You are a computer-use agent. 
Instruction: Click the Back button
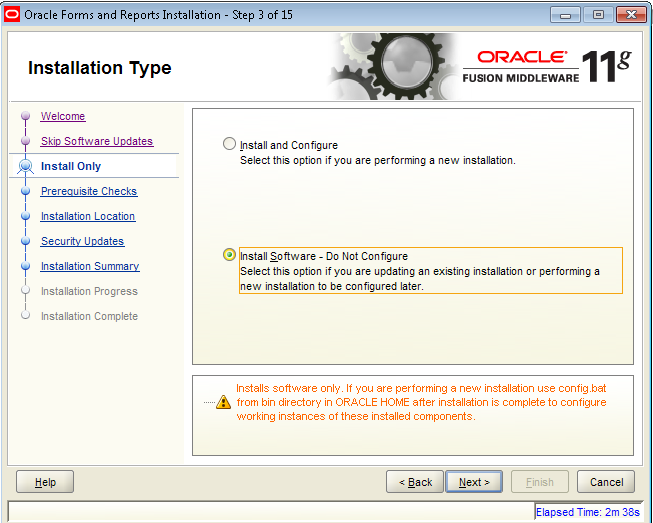tap(415, 482)
